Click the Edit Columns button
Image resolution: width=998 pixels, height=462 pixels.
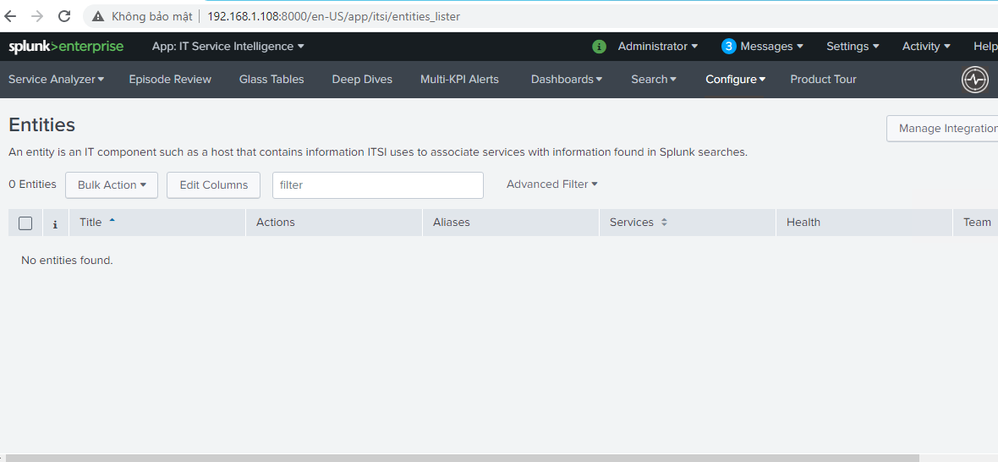point(213,185)
